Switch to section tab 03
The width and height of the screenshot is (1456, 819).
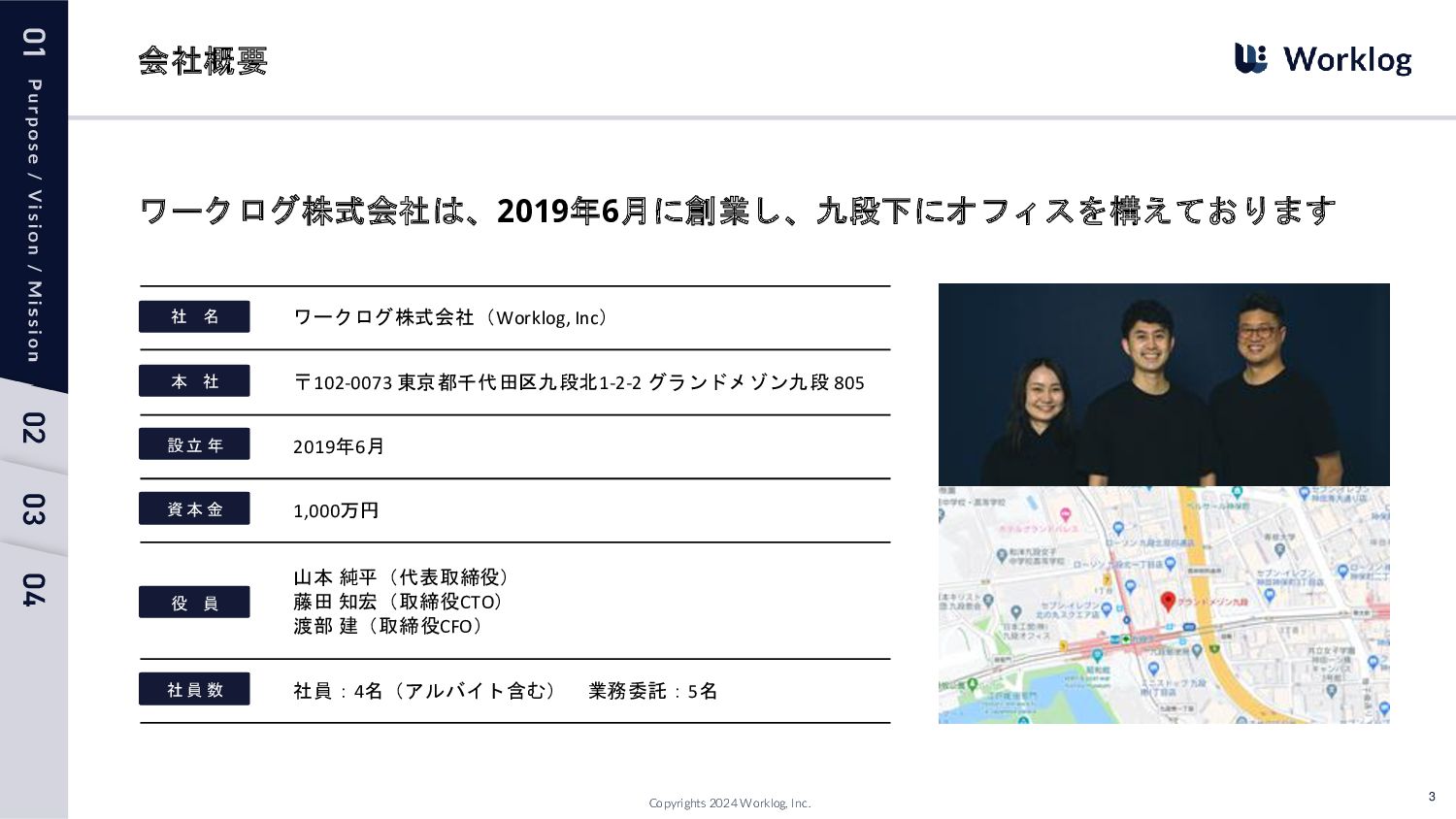(34, 509)
